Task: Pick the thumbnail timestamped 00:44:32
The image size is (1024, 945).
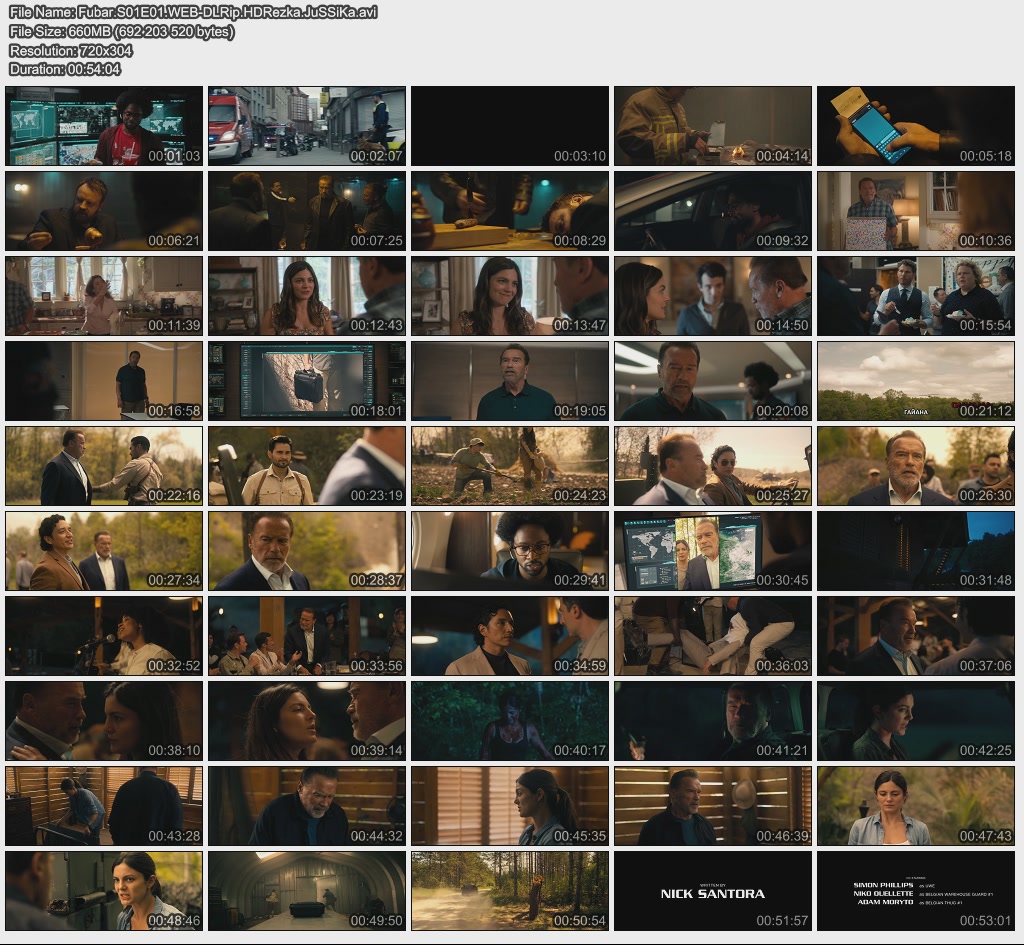Action: pos(307,806)
